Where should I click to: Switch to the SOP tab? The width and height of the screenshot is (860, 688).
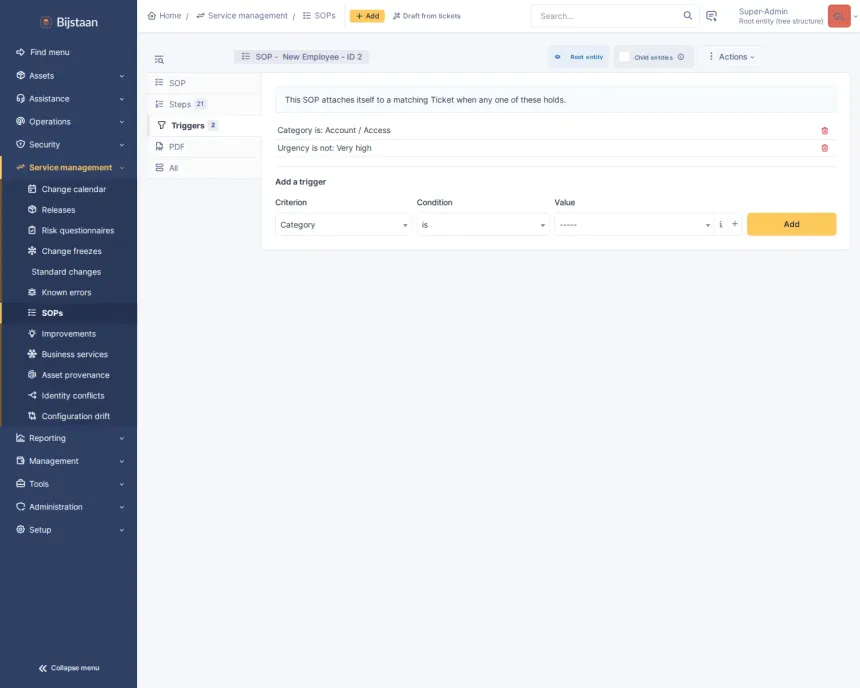(x=204, y=83)
